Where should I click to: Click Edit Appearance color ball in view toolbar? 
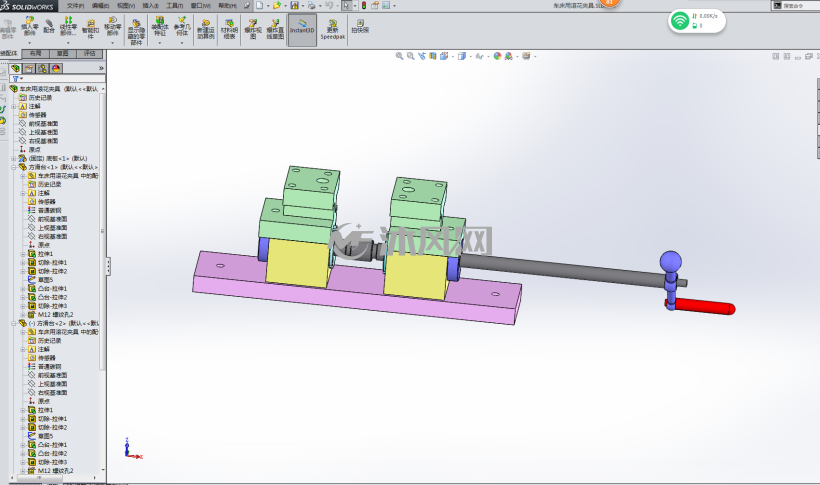tap(497, 56)
